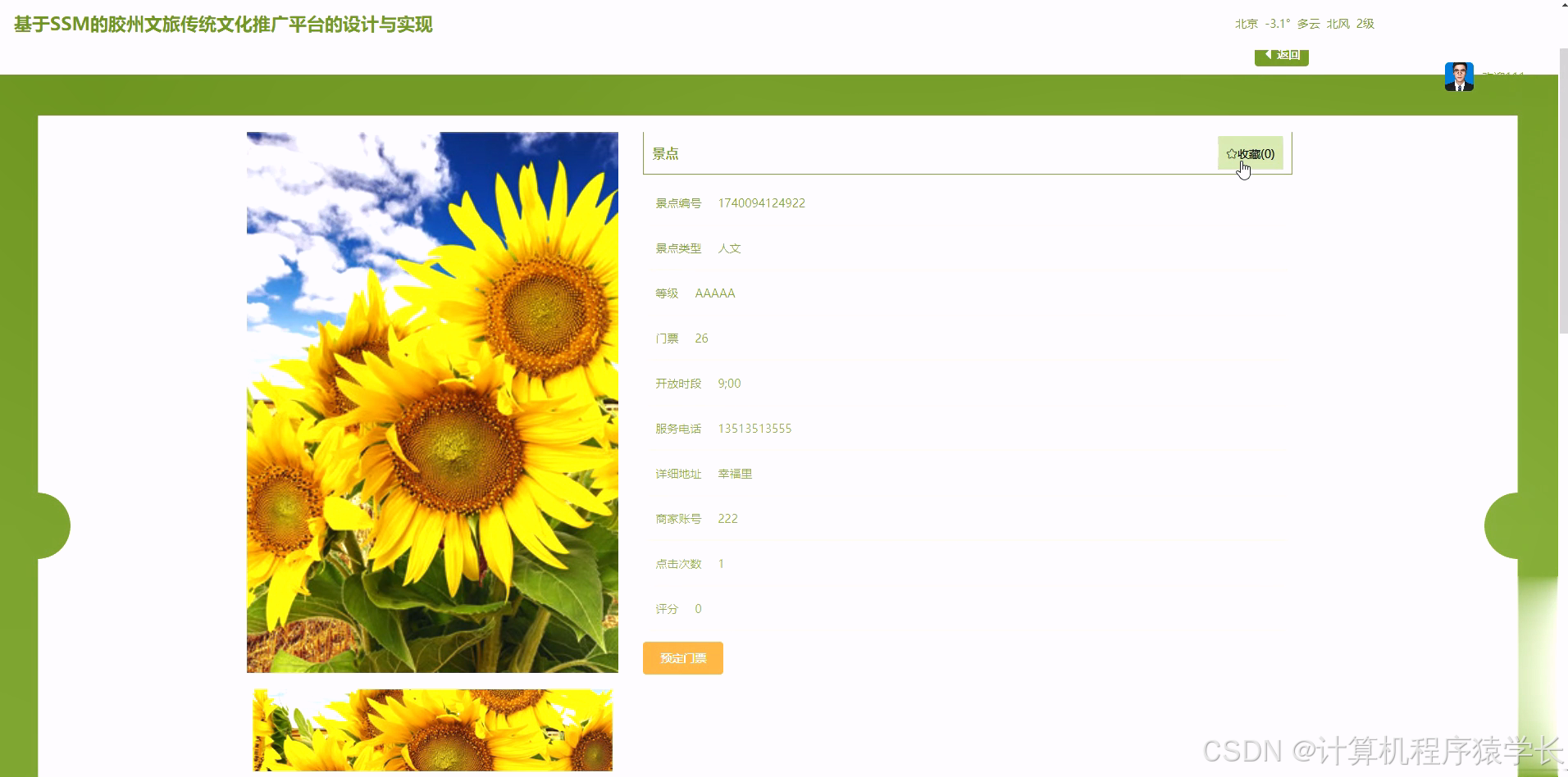Click the star icon to favorite the attraction
Screen dimensions: 1568x777
(1230, 153)
